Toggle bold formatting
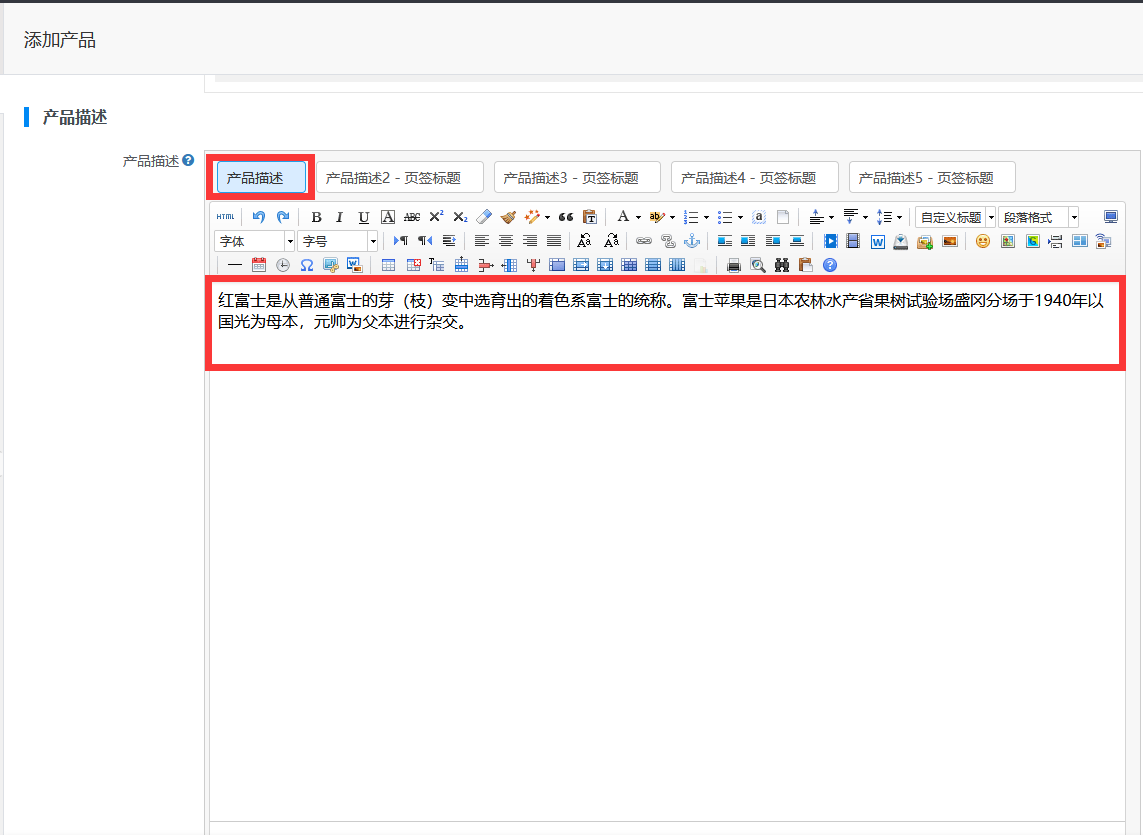This screenshot has height=835, width=1143. tap(316, 217)
